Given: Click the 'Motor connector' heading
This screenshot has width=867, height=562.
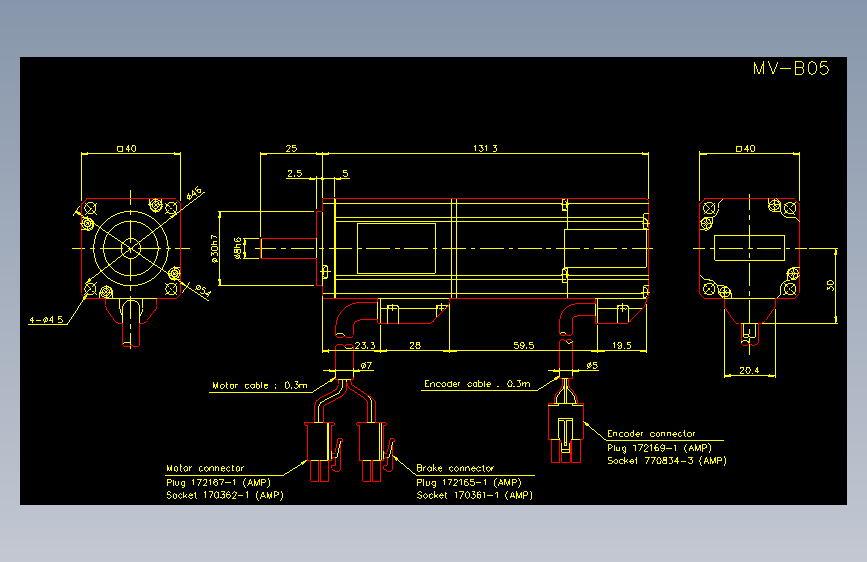Looking at the screenshot, I should pyautogui.click(x=205, y=468).
